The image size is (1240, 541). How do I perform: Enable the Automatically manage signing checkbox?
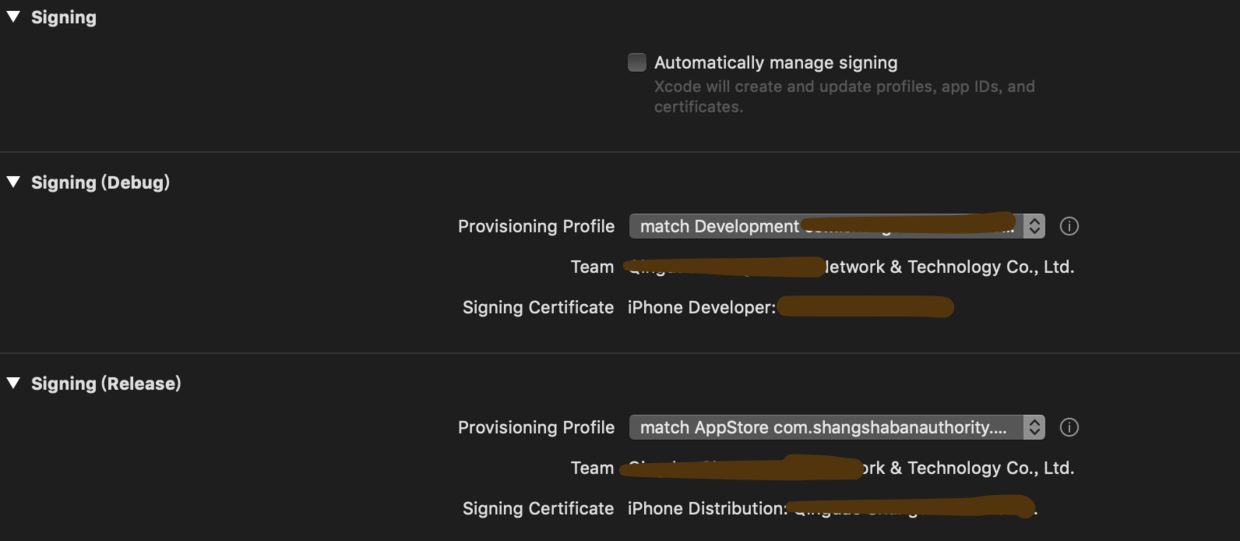[637, 62]
